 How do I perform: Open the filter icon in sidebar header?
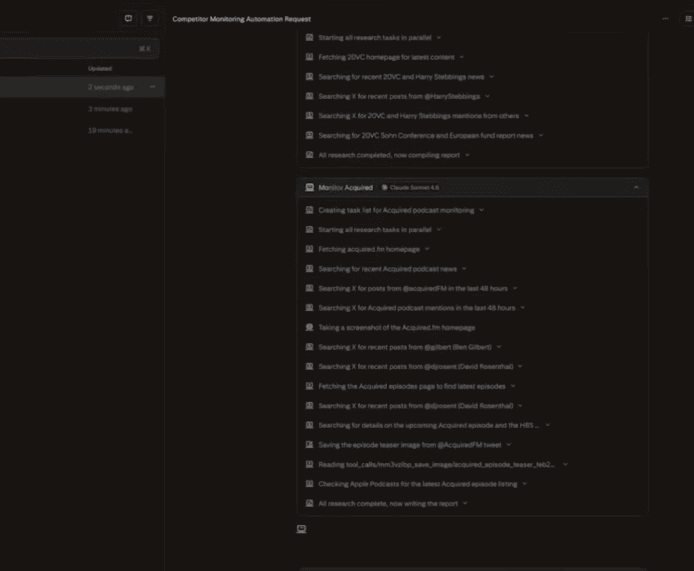point(150,18)
